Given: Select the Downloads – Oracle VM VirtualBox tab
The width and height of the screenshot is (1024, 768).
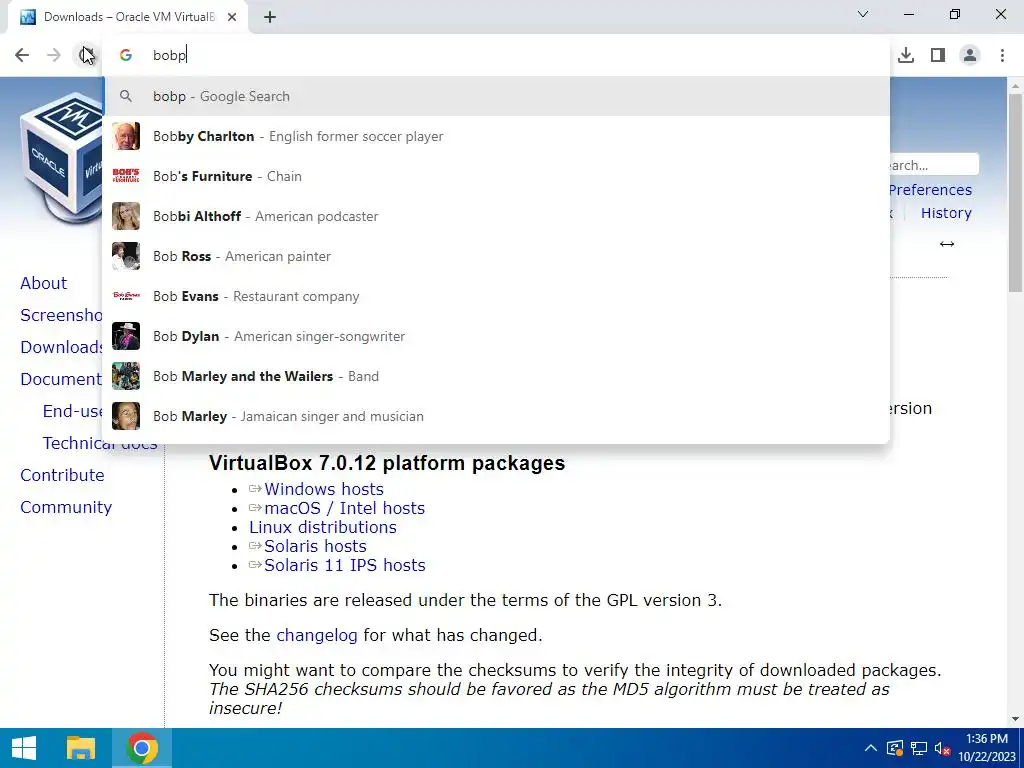Looking at the screenshot, I should pyautogui.click(x=129, y=17).
